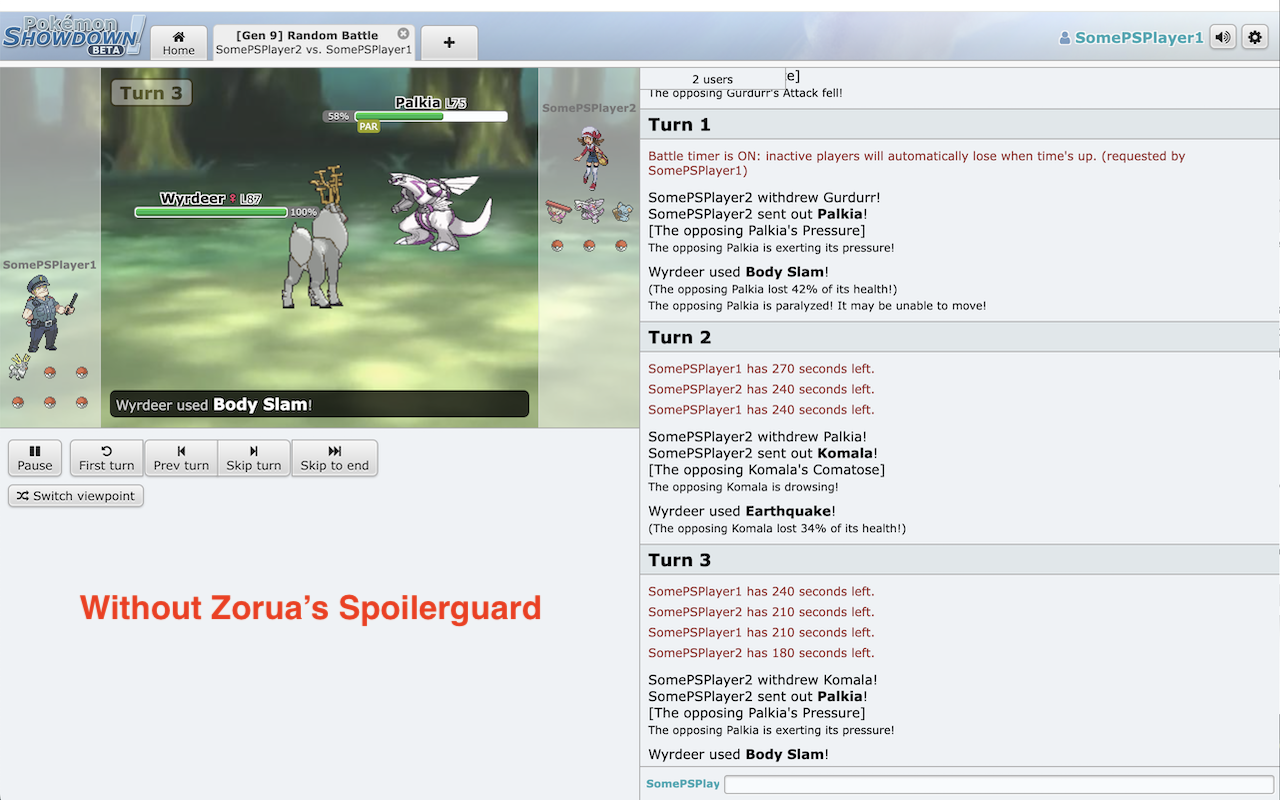Click the SomePSPlayer2 name label above the trainer
This screenshot has width=1280, height=800.
pos(589,108)
